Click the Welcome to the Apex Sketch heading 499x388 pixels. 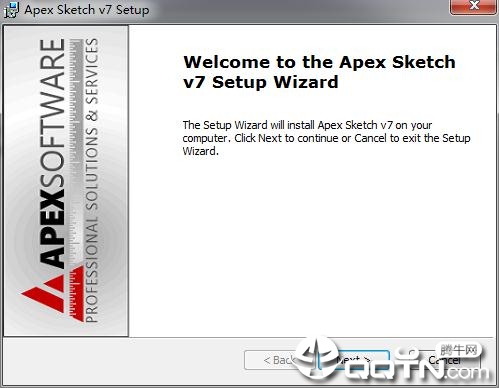[319, 62]
